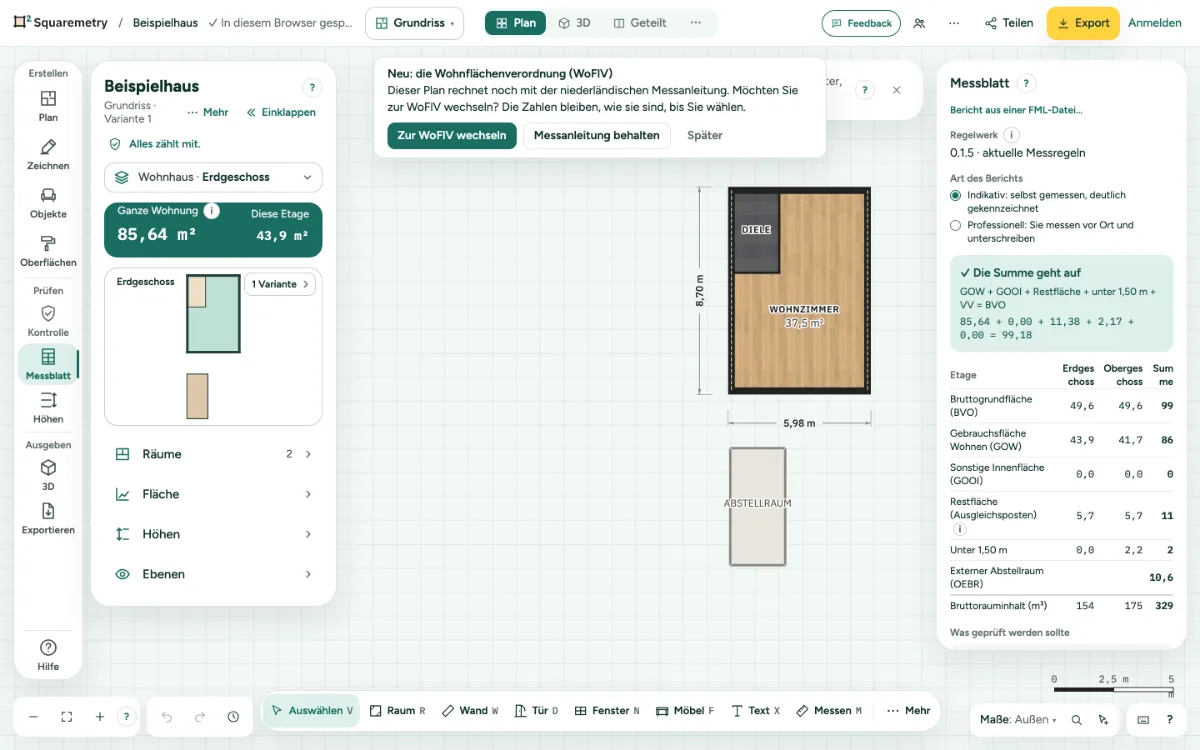Open the Oberflächen panel in the sidebar
1200x750 pixels.
pos(48,252)
